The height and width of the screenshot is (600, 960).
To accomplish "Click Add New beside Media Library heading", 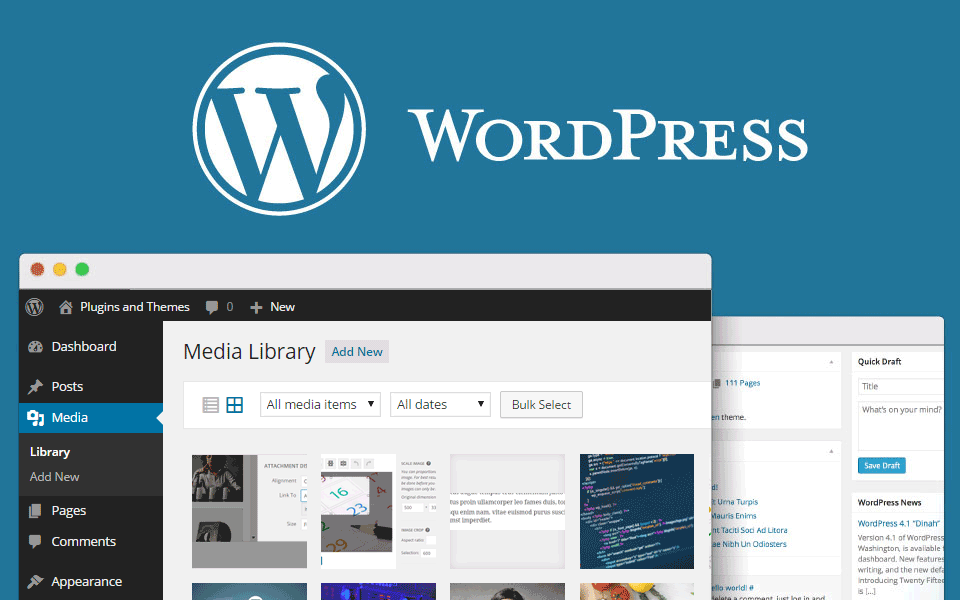I will click(357, 352).
